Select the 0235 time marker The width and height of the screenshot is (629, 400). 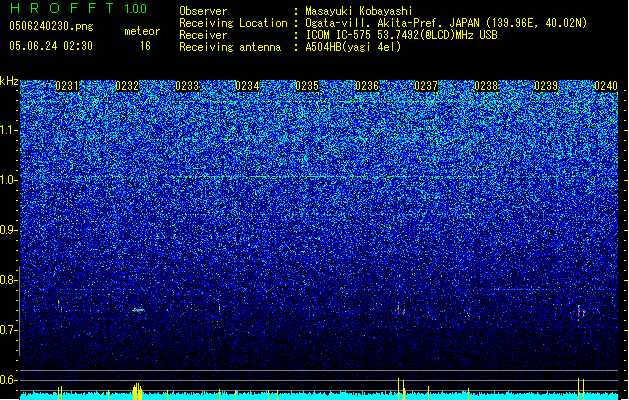pos(307,86)
